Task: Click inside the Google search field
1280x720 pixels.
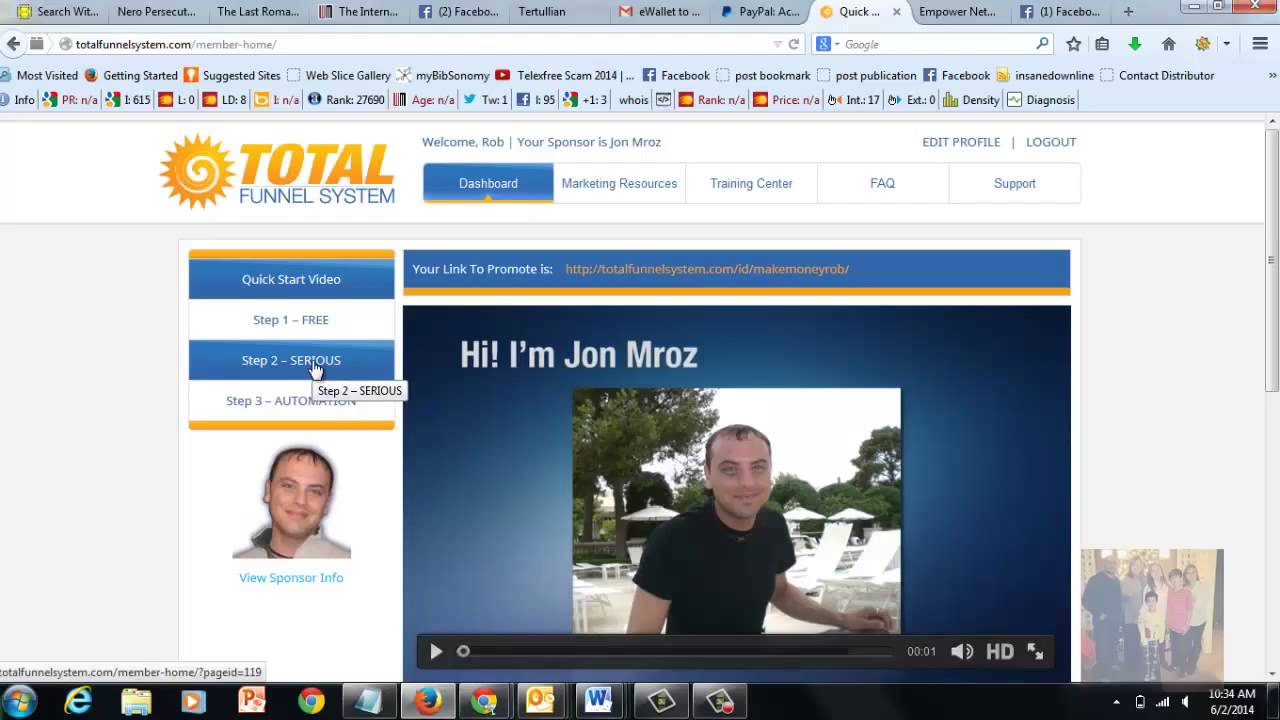Action: tap(935, 44)
